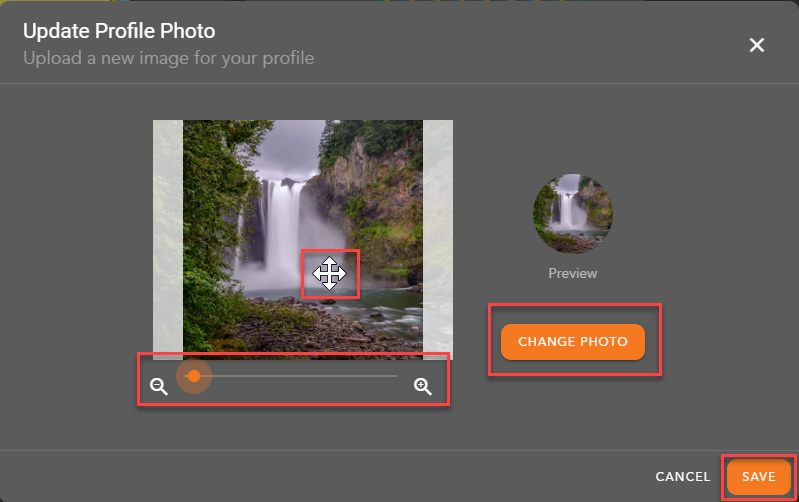
Task: Click the Update Profile Photo title
Action: click(119, 33)
